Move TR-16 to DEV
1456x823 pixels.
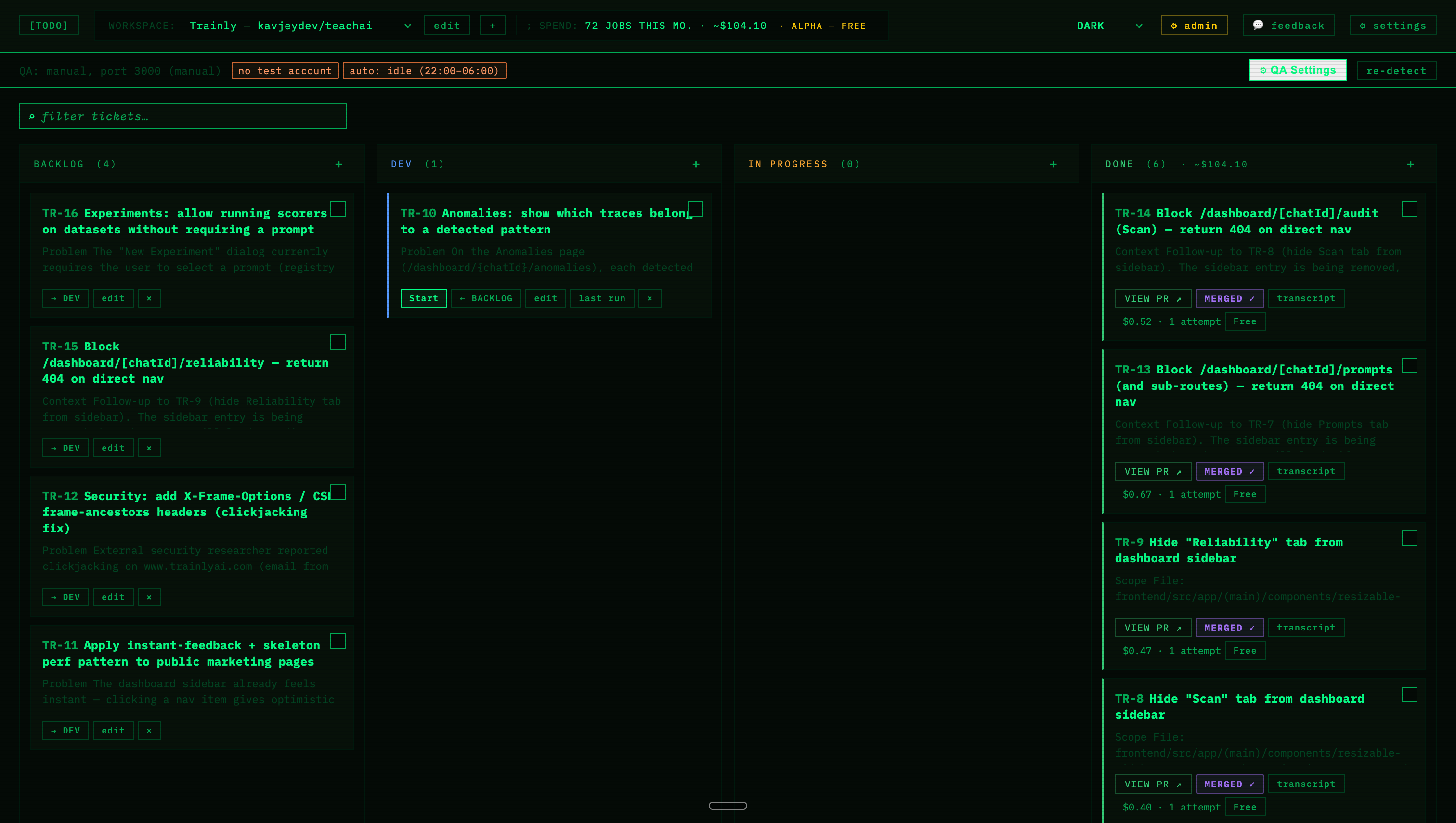(65, 298)
